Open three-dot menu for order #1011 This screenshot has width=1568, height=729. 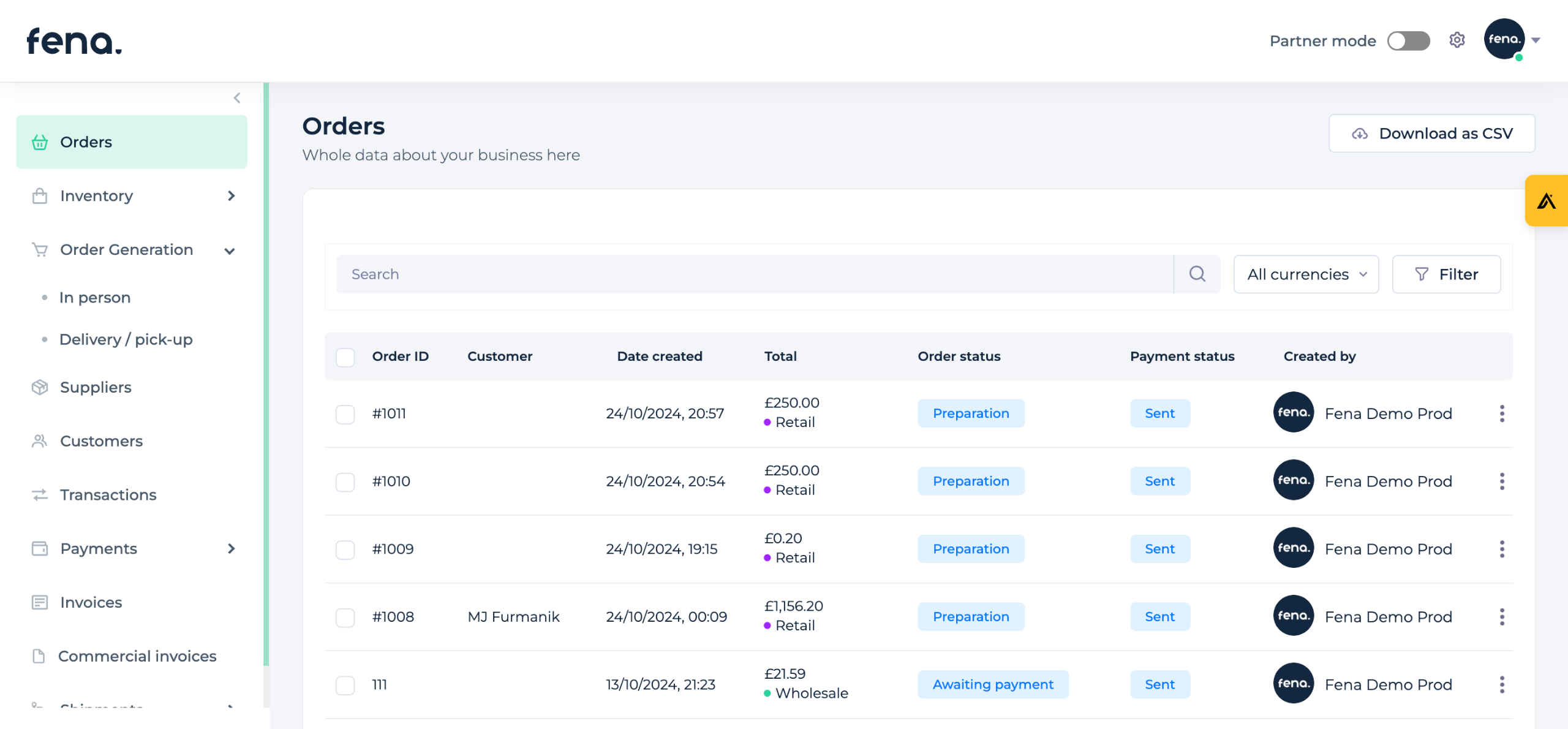click(1501, 414)
